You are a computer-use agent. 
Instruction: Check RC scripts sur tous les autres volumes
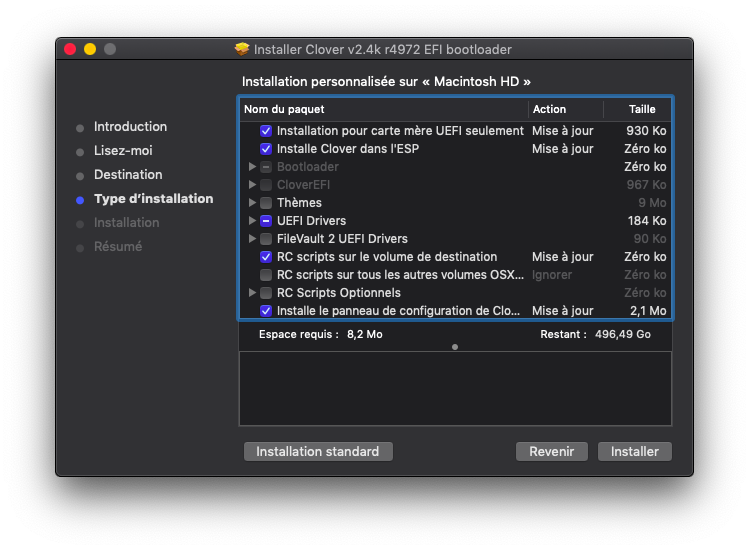click(266, 275)
